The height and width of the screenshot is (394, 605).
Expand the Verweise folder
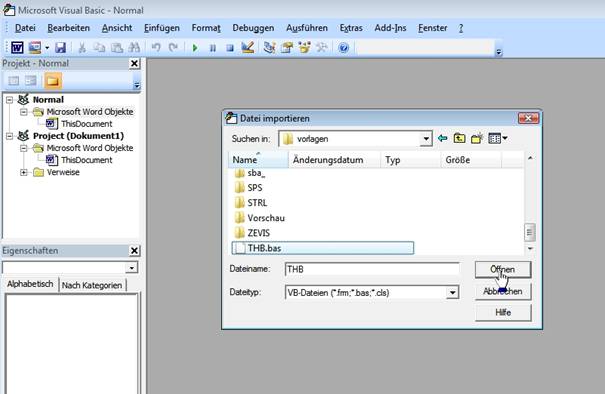[x=24, y=172]
